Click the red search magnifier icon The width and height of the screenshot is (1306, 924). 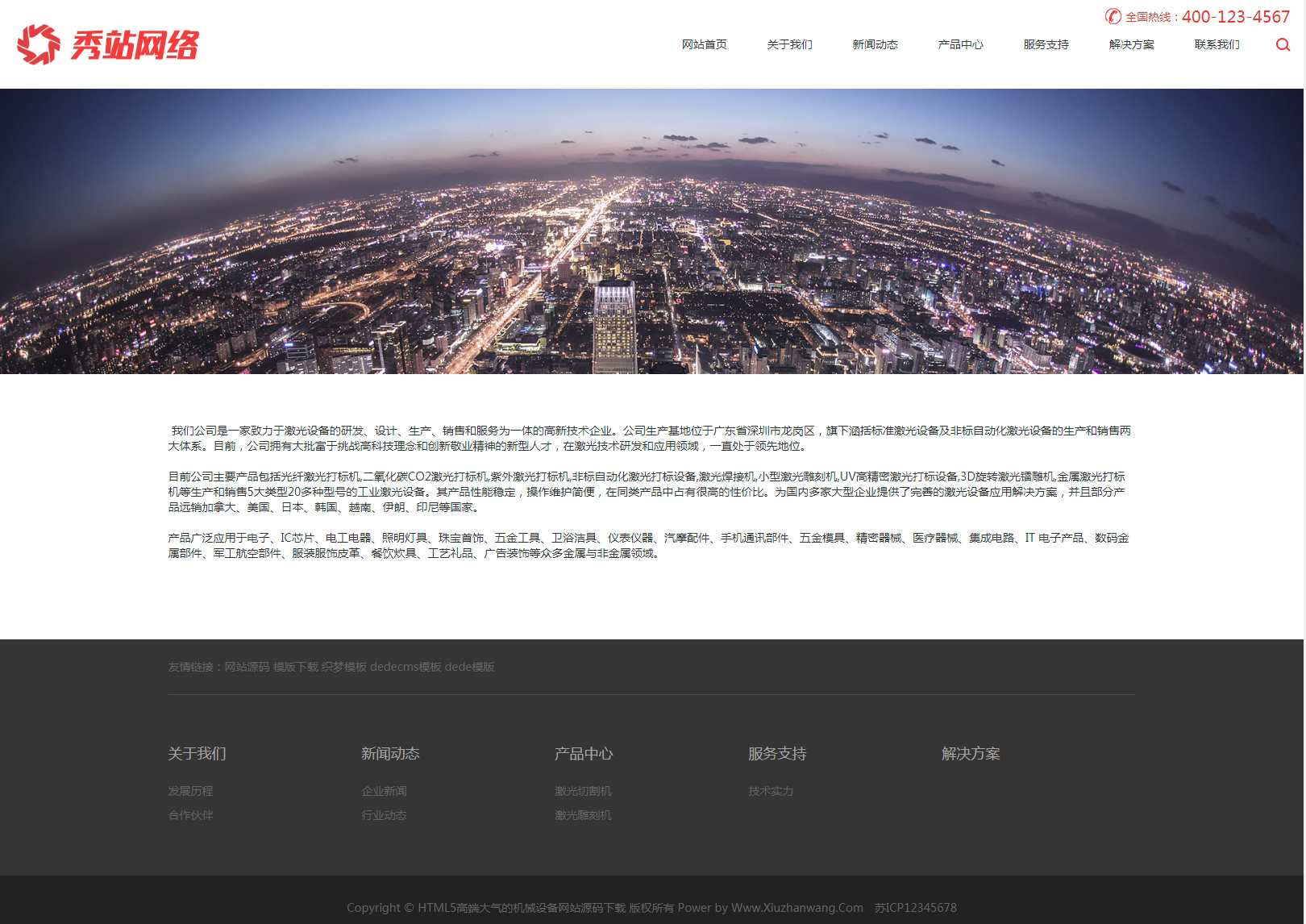click(1283, 45)
